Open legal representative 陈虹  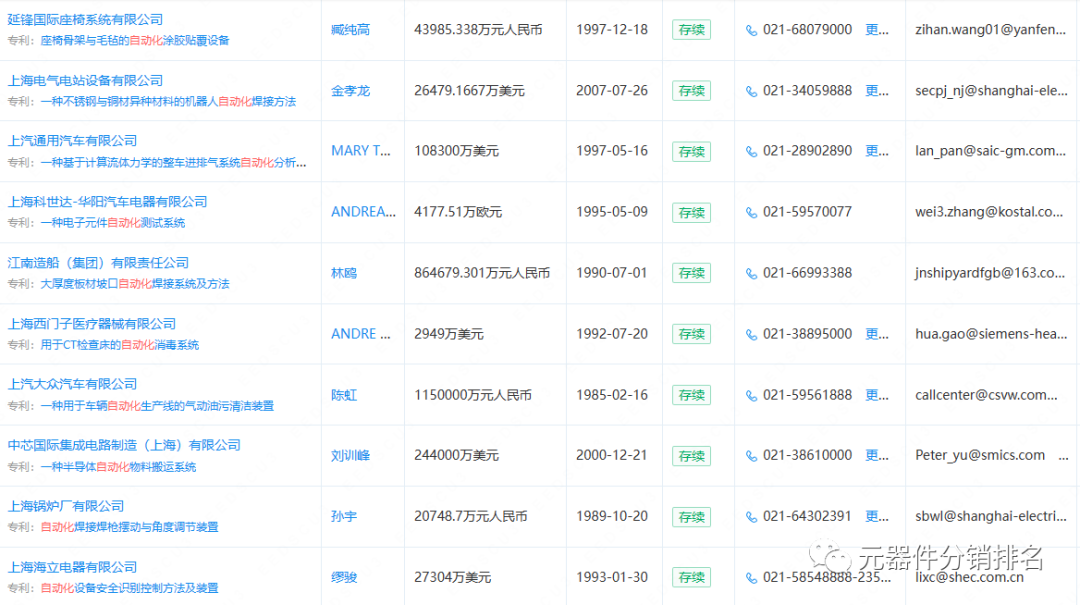point(344,395)
